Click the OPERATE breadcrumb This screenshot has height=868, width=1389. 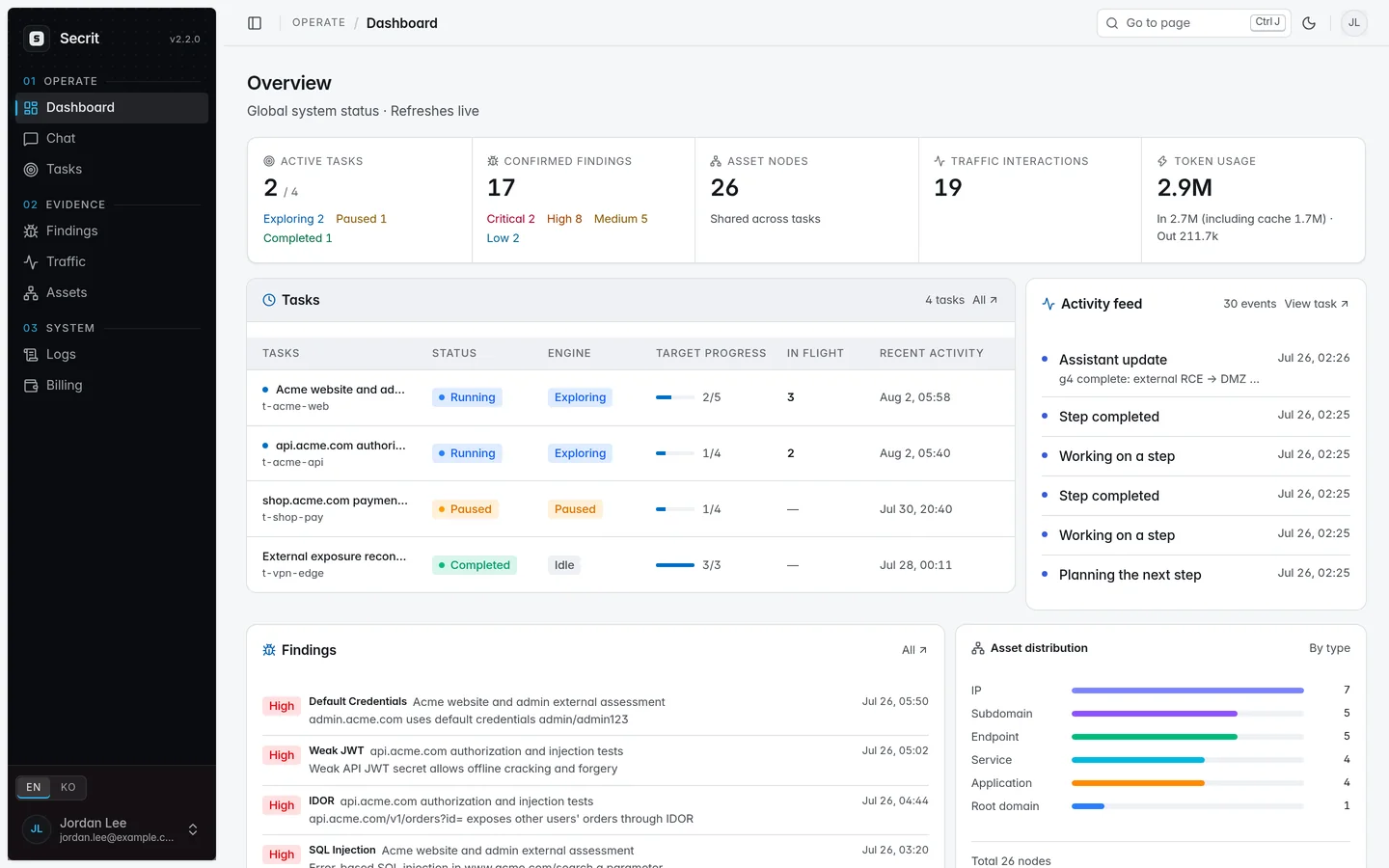click(318, 23)
